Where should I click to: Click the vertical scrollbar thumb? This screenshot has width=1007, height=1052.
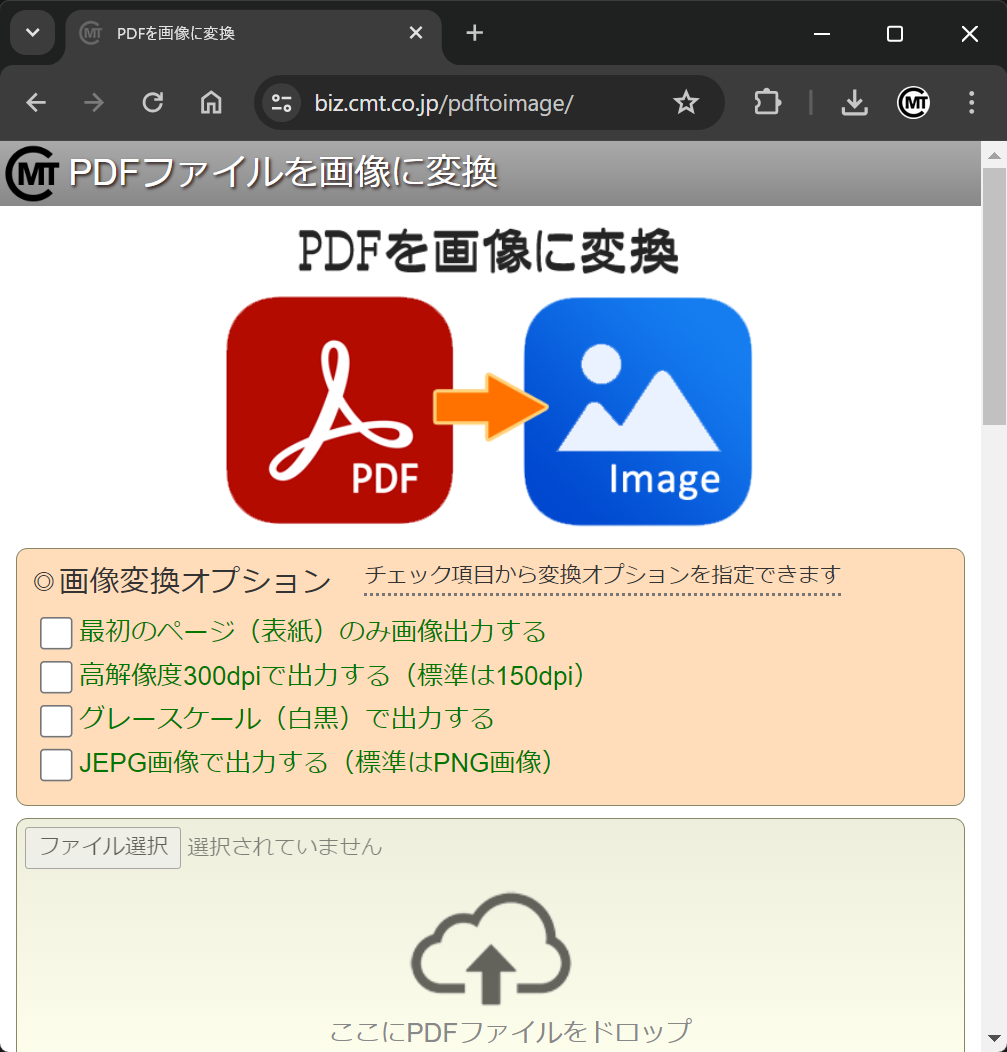[994, 297]
